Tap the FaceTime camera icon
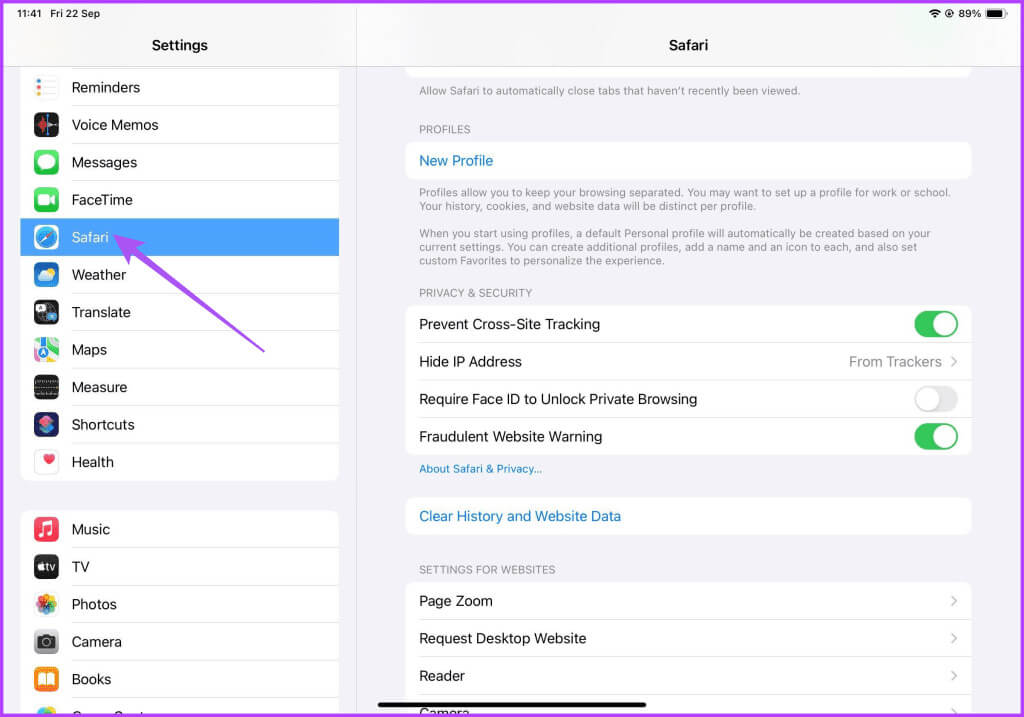1024x717 pixels. click(46, 200)
